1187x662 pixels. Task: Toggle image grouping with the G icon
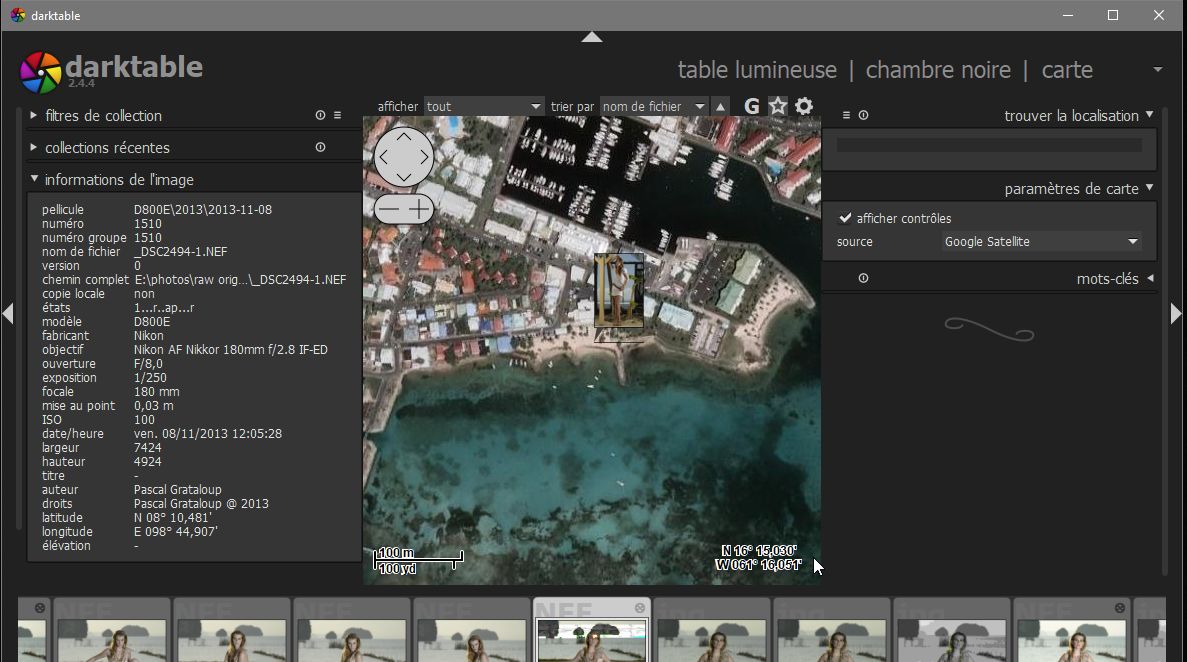(x=751, y=106)
